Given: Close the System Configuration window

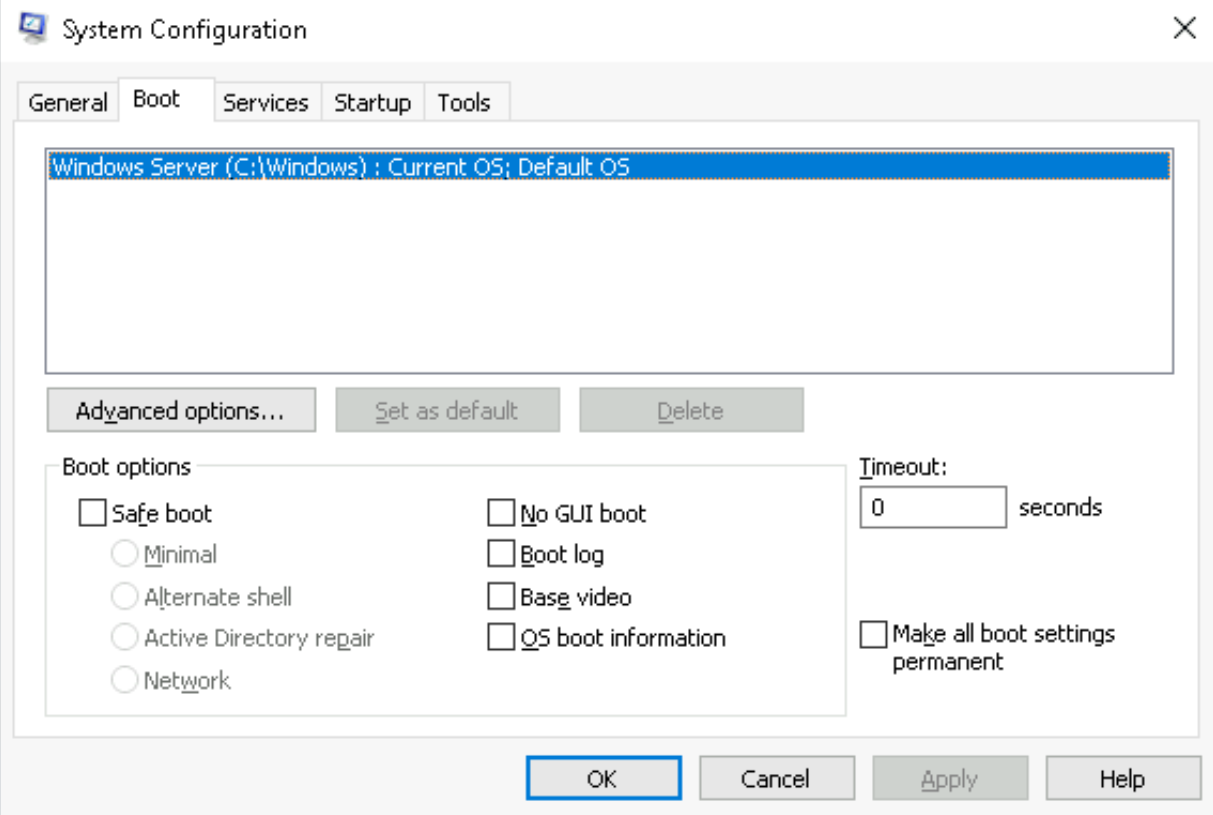Looking at the screenshot, I should (x=1184, y=29).
